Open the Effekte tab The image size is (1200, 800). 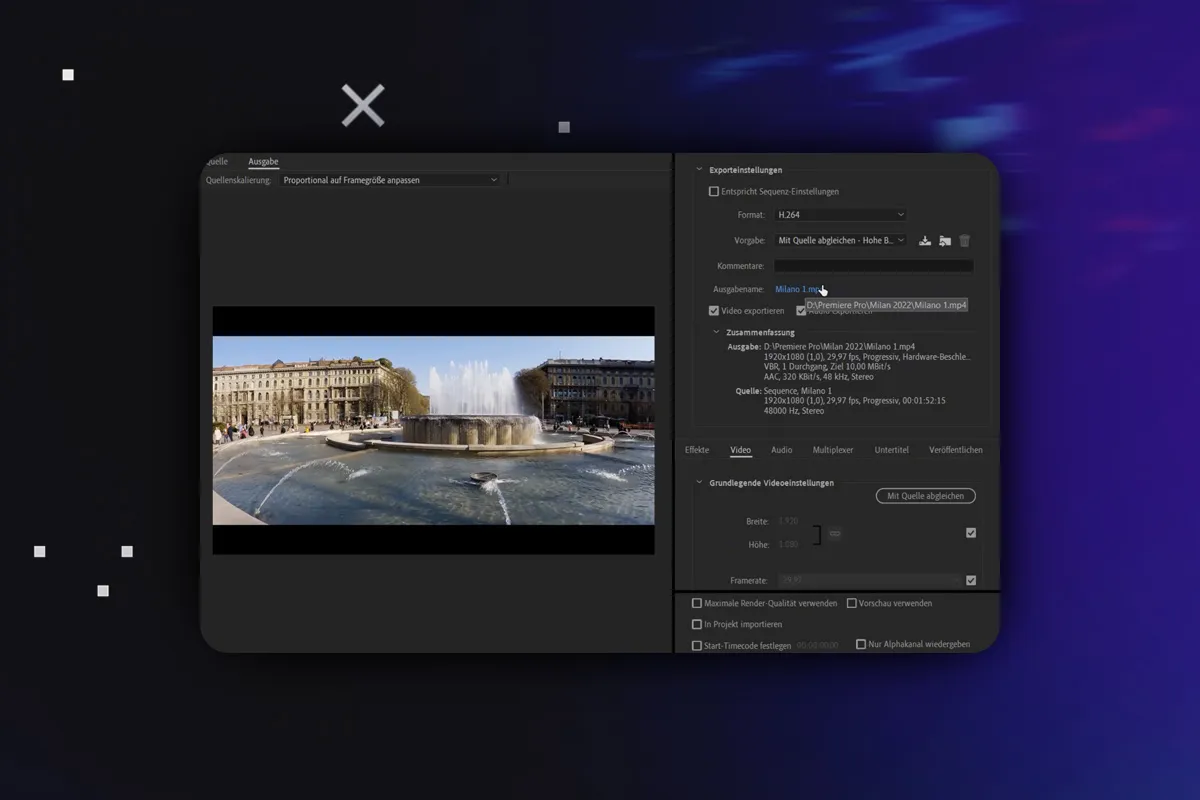pyautogui.click(x=697, y=450)
